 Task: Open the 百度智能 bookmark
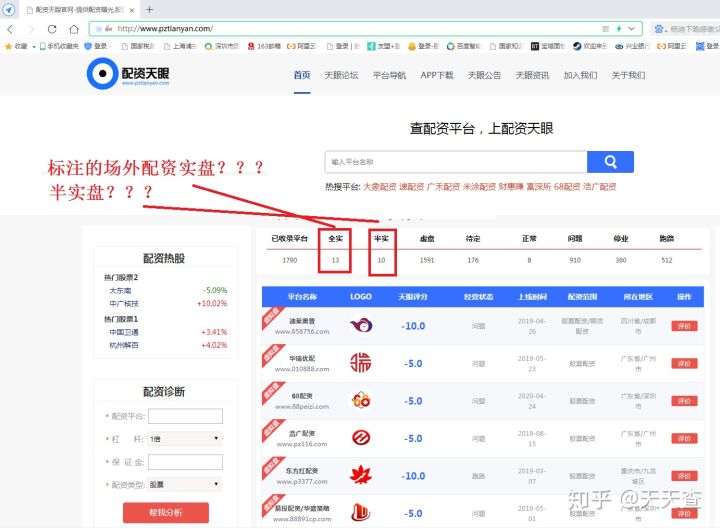(463, 46)
